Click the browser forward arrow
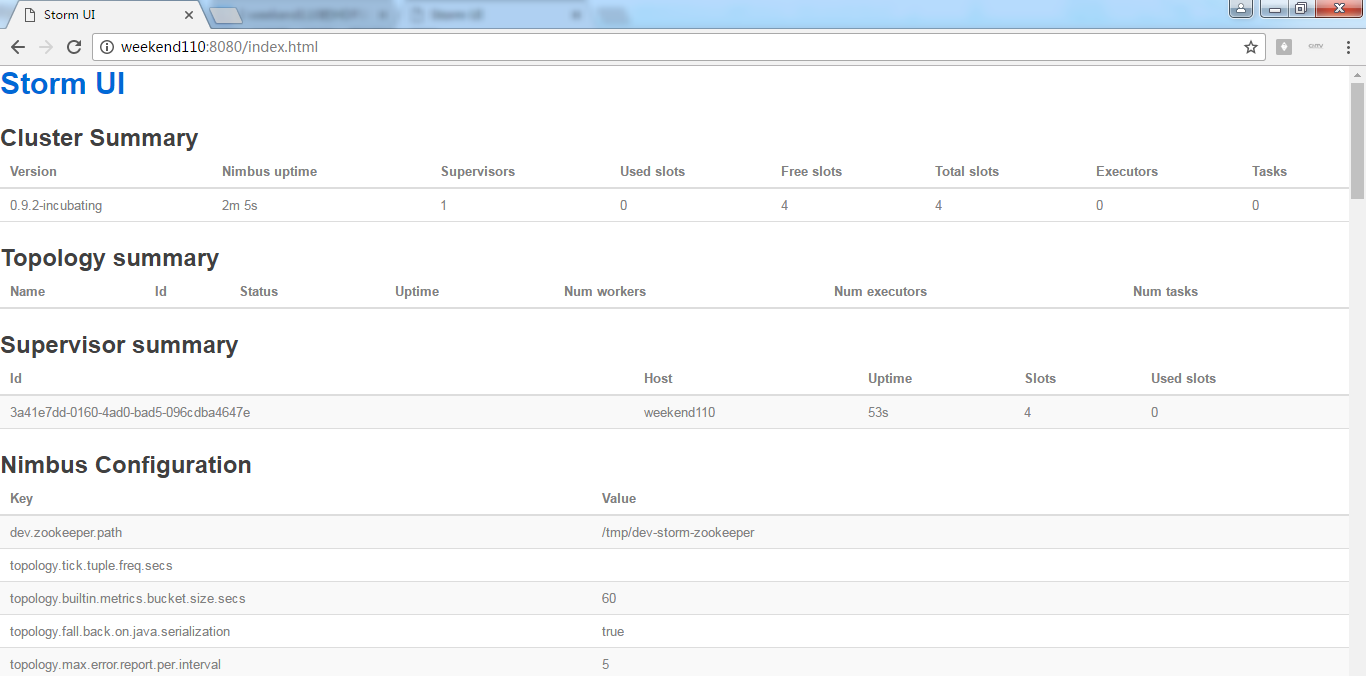Screen dimensions: 1366x676 (x=46, y=47)
